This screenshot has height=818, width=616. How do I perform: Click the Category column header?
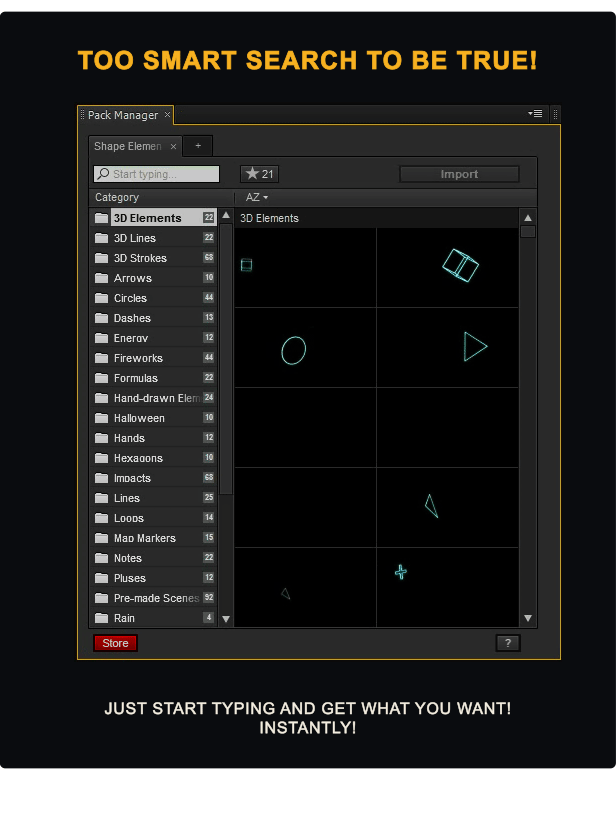[117, 197]
